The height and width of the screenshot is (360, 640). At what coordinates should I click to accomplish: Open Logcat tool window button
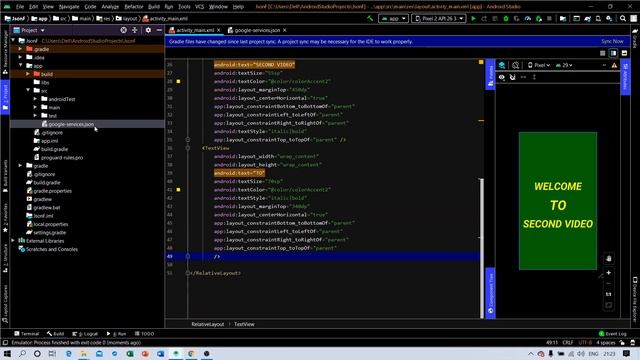coord(85,333)
